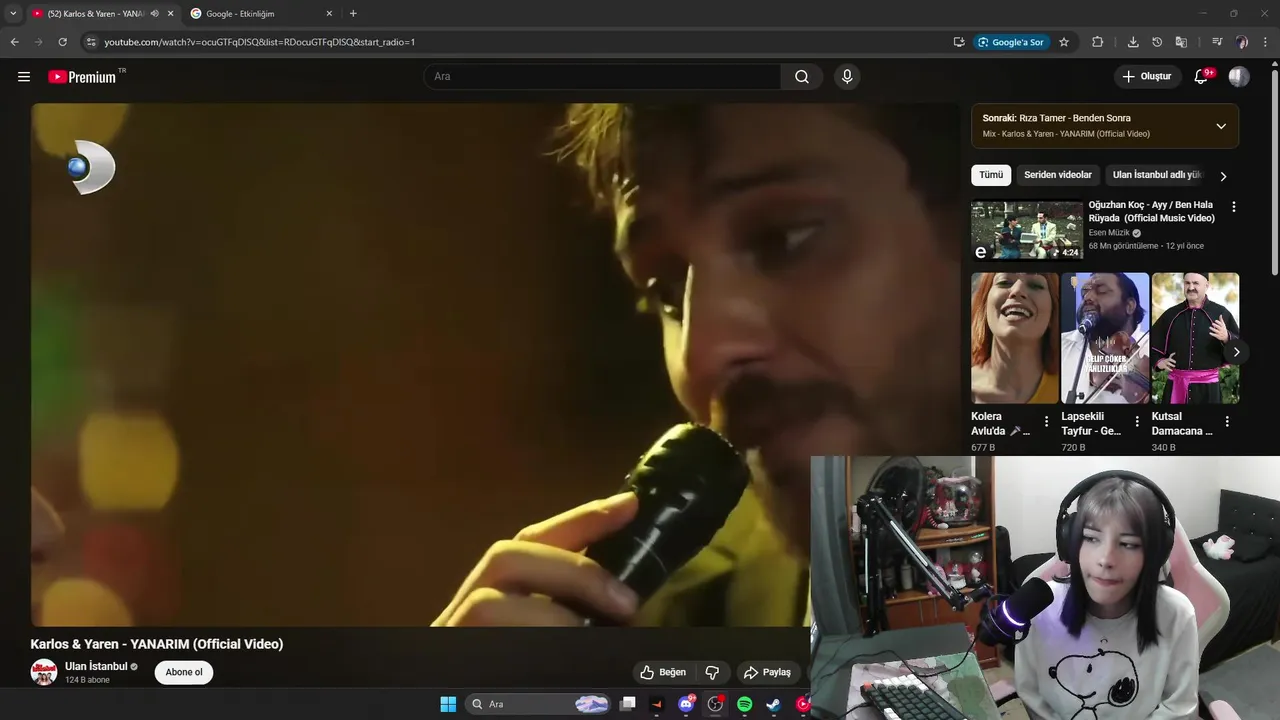
Task: Open Oğuzhan Koç video title link
Action: (1152, 211)
